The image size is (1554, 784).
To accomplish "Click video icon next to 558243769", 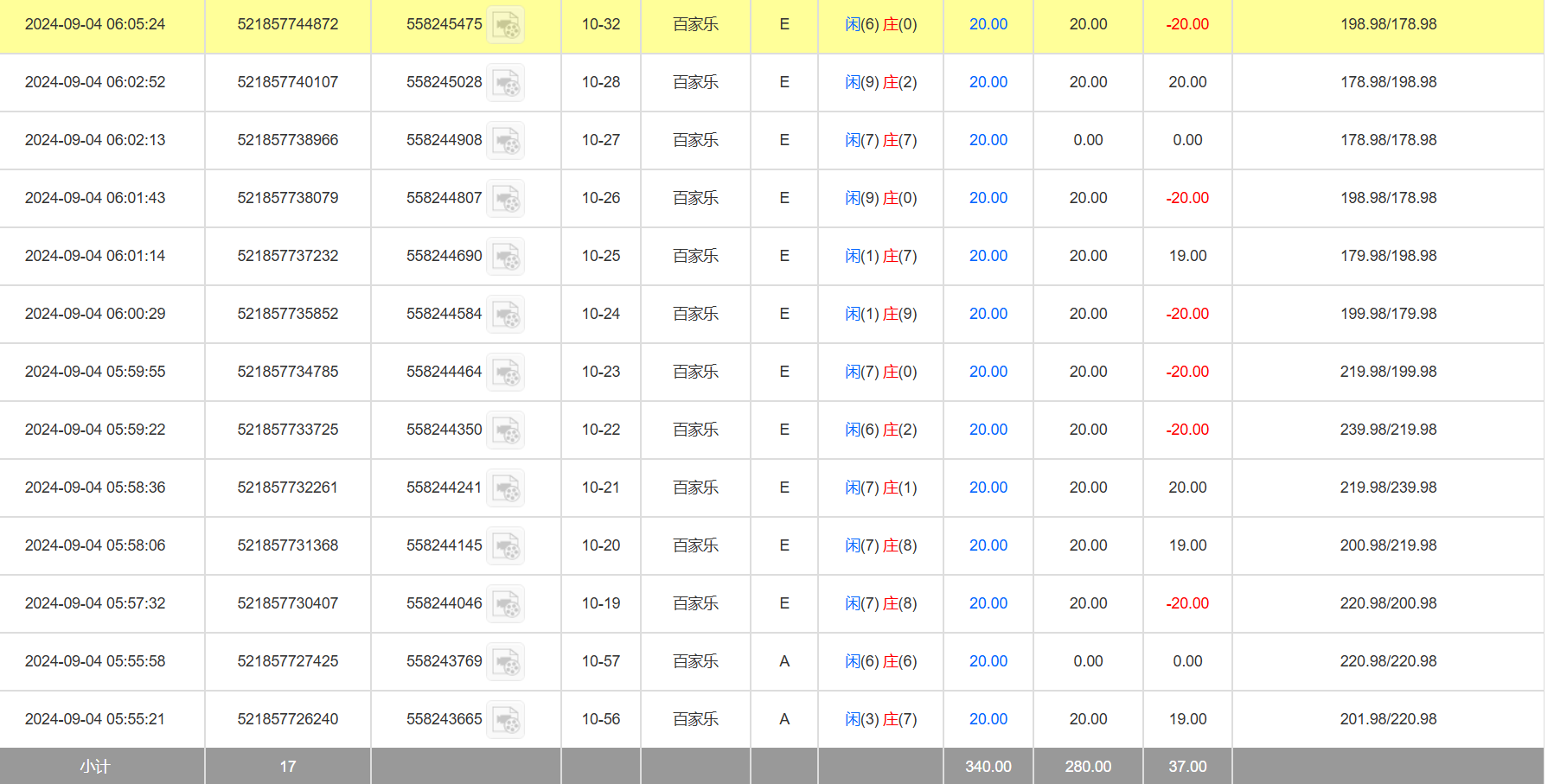I will point(505,662).
